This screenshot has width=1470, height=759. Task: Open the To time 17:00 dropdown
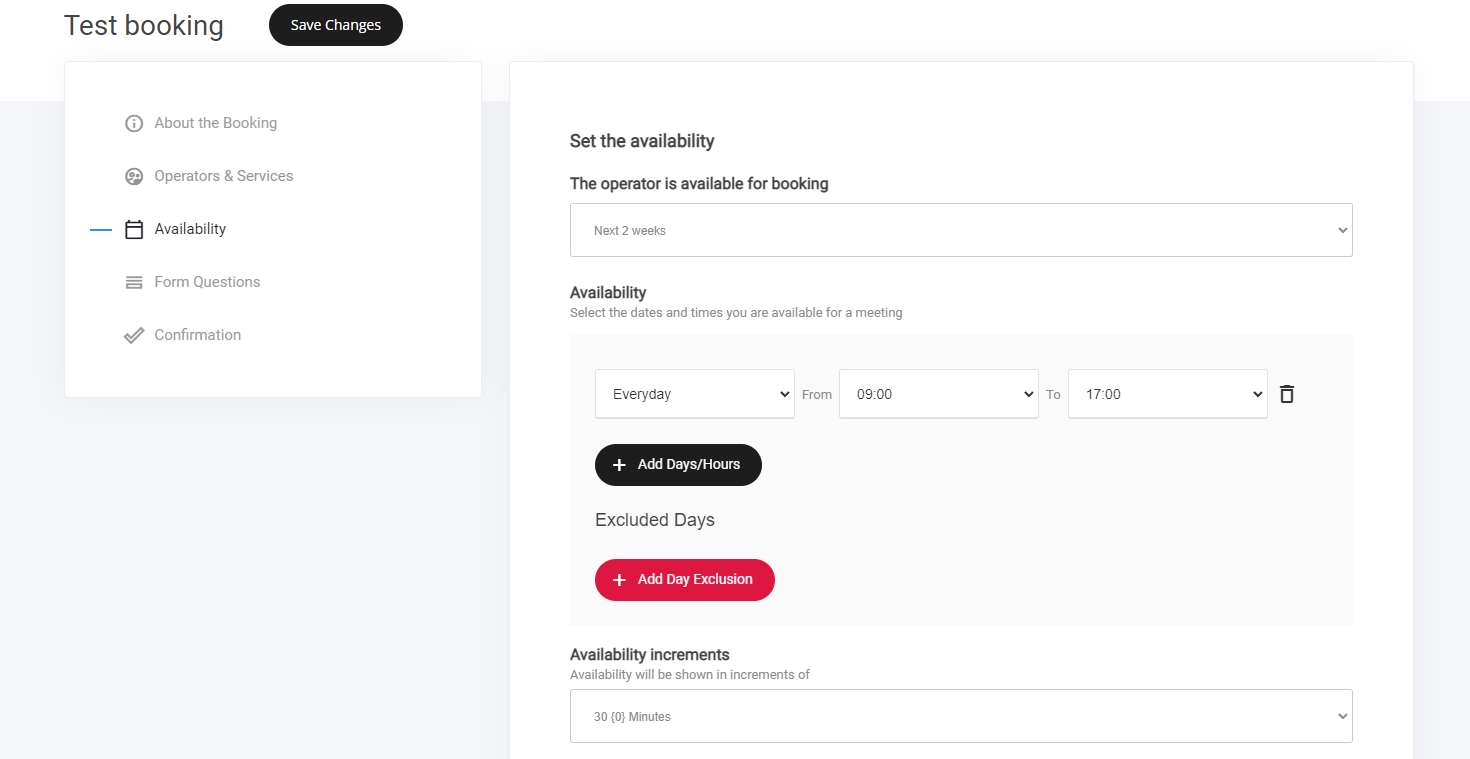coord(1167,394)
